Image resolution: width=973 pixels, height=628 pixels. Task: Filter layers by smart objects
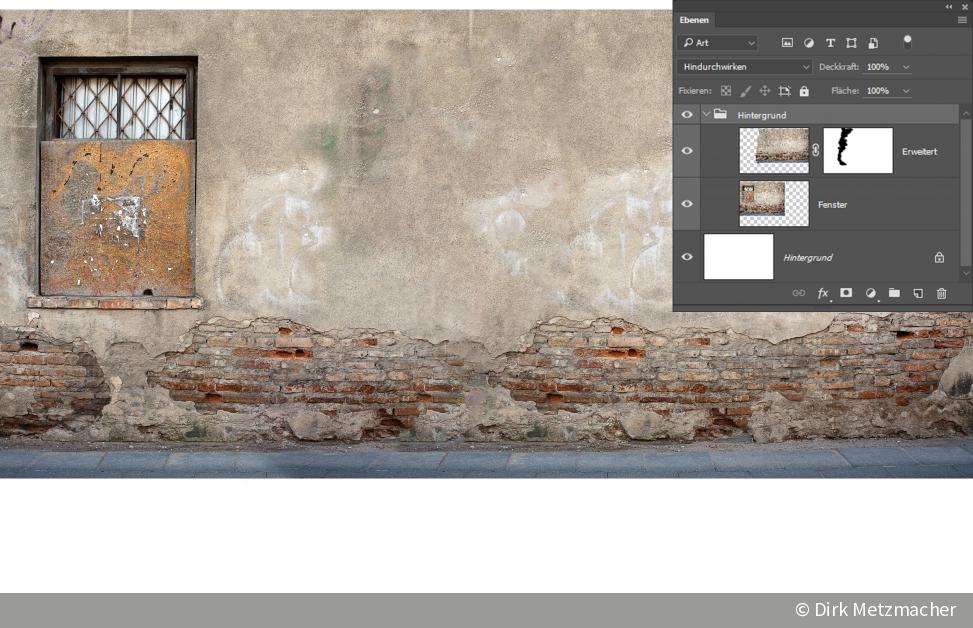pyautogui.click(x=873, y=43)
